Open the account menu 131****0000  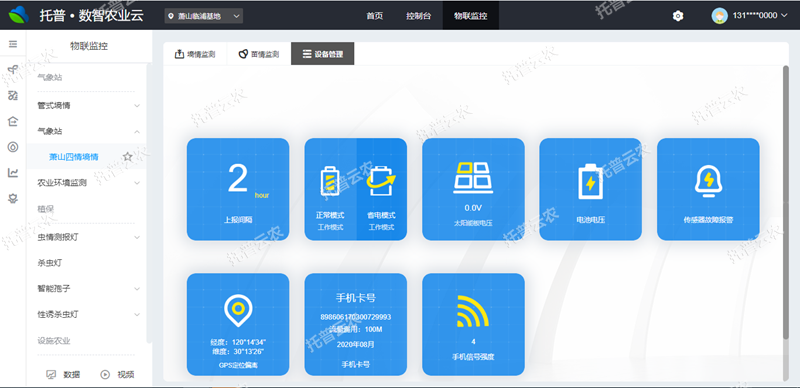(760, 16)
